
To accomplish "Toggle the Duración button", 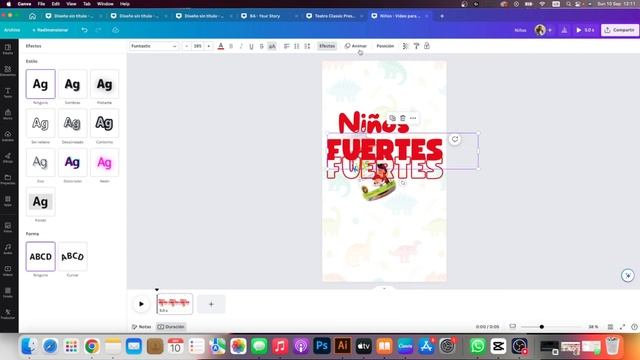I will click(171, 327).
